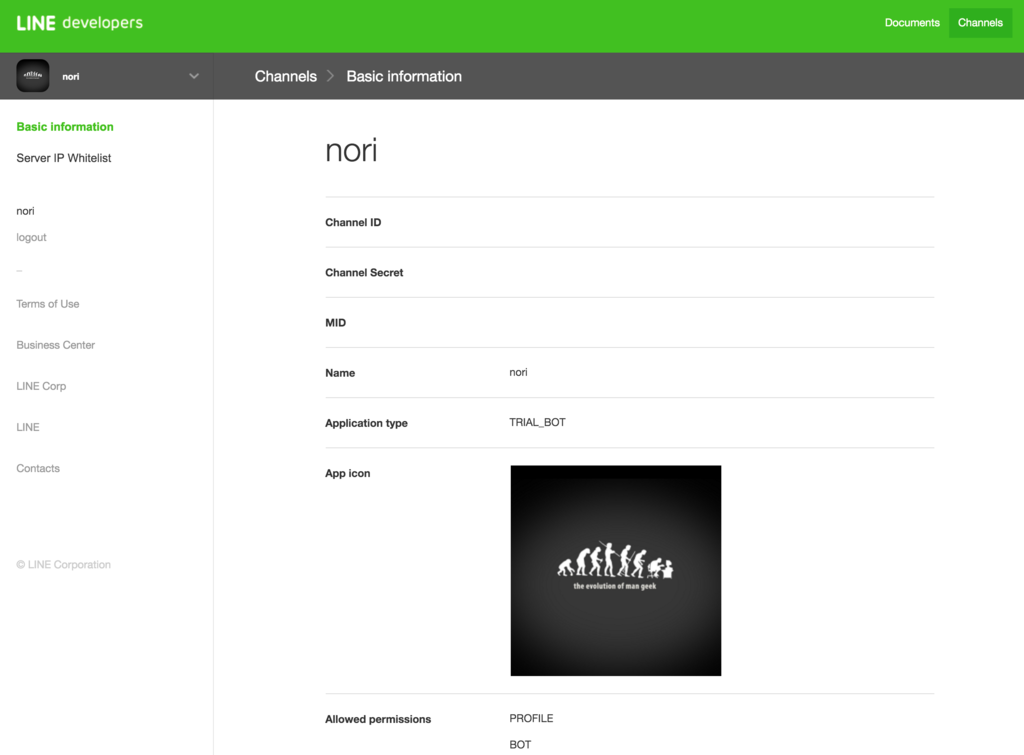The height and width of the screenshot is (755, 1024).
Task: Open the Documents link in header
Action: click(x=912, y=23)
